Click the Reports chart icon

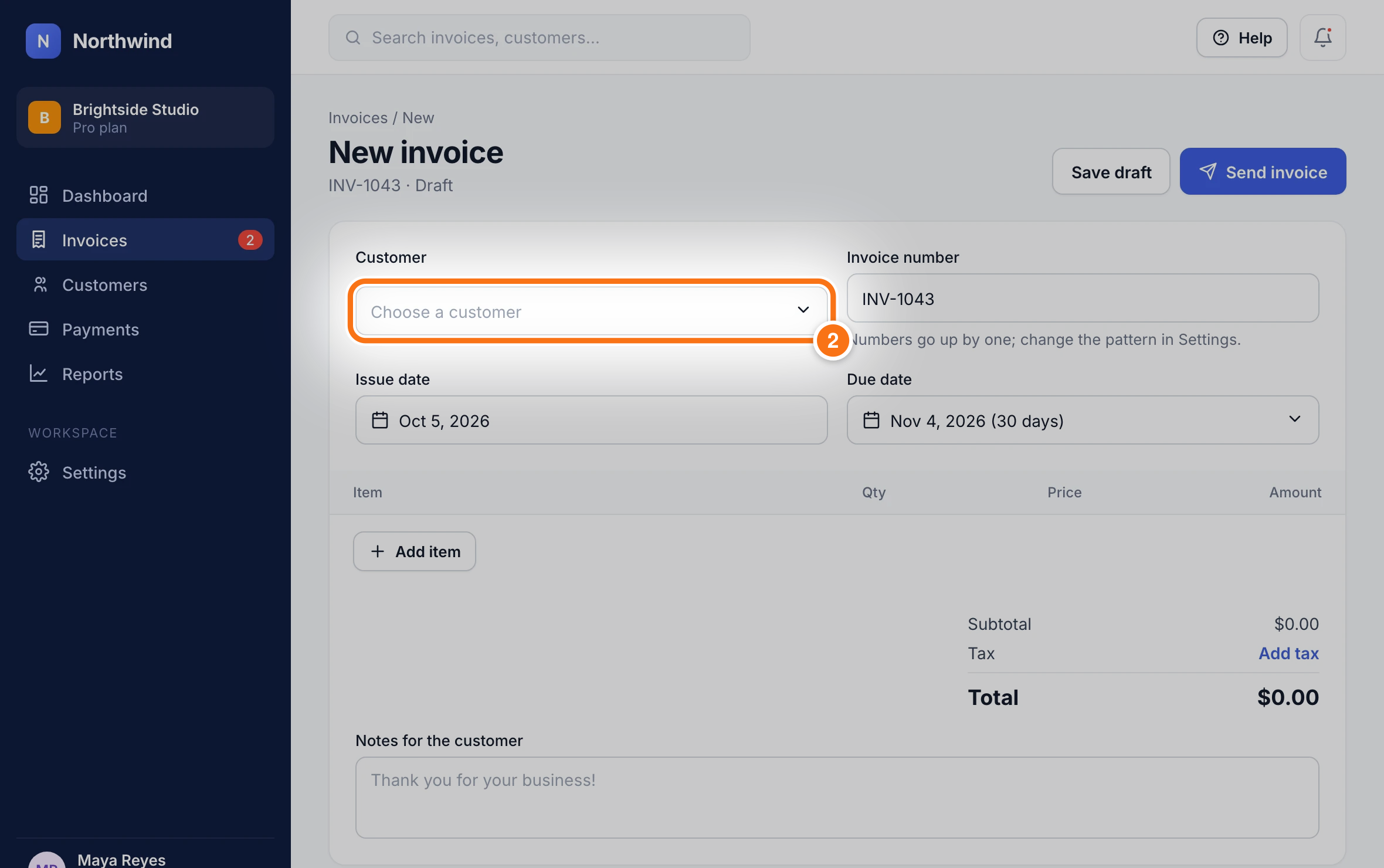39,374
